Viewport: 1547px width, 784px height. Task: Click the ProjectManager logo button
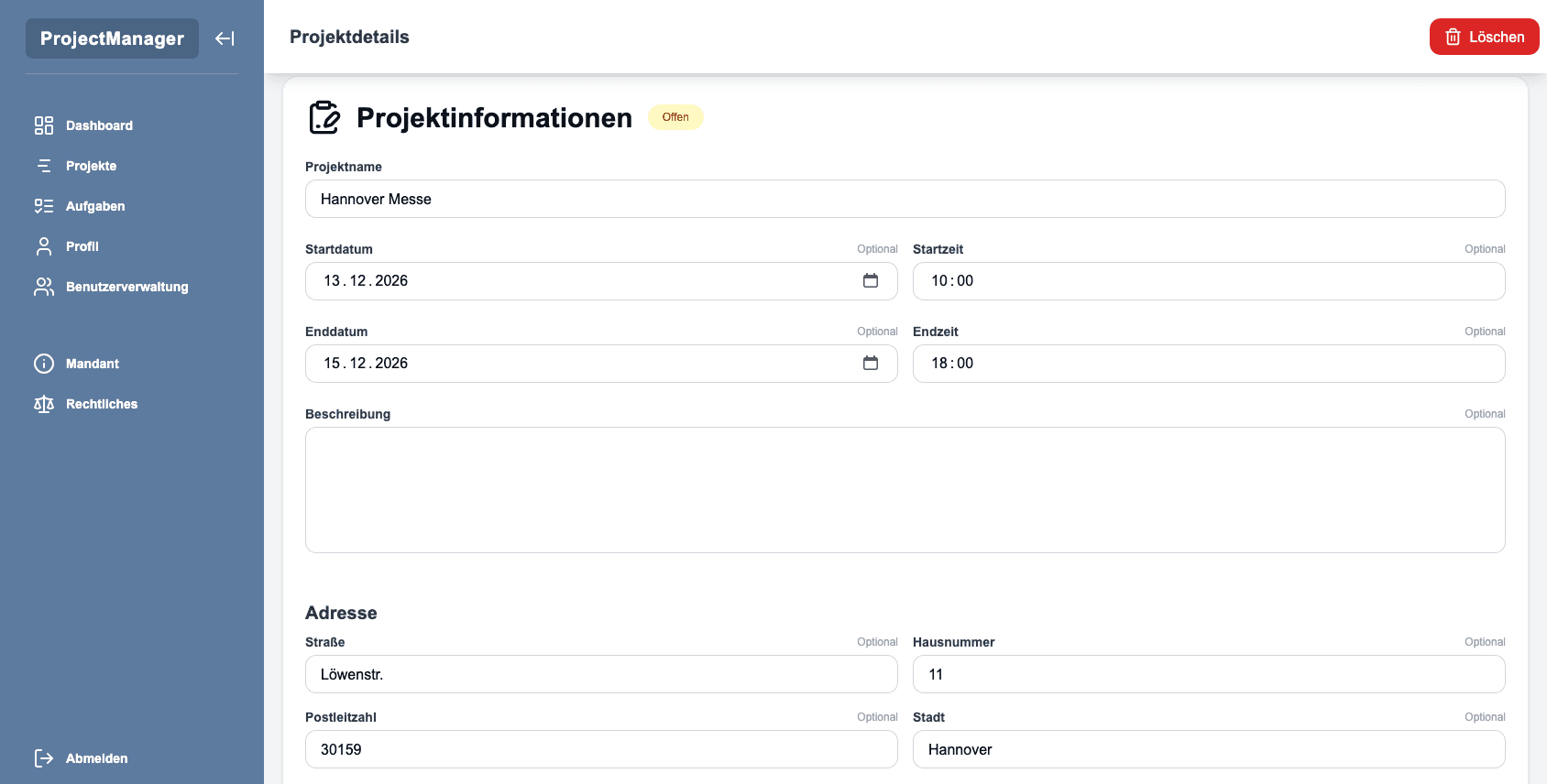pyautogui.click(x=112, y=38)
